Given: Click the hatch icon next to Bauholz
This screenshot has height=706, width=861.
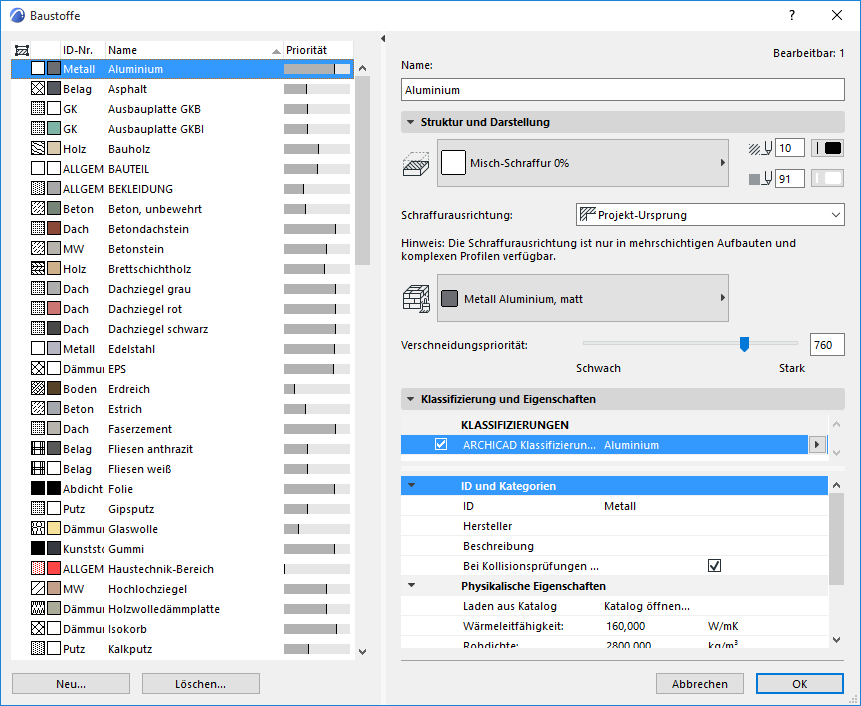Looking at the screenshot, I should coord(38,148).
